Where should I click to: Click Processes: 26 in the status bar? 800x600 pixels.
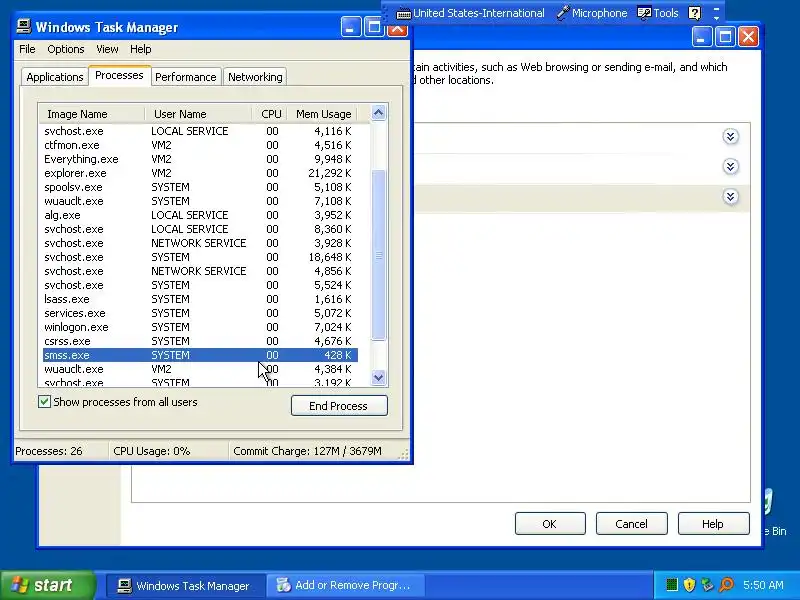pos(48,451)
